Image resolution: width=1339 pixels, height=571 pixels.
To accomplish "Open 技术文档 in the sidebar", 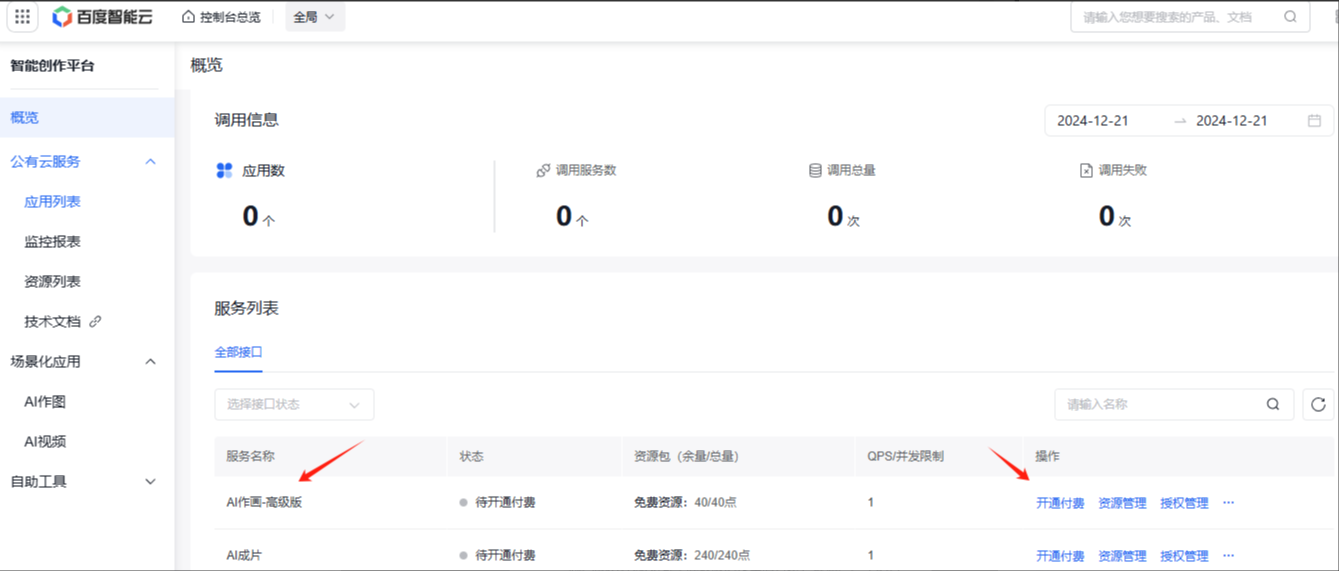I will [x=52, y=322].
